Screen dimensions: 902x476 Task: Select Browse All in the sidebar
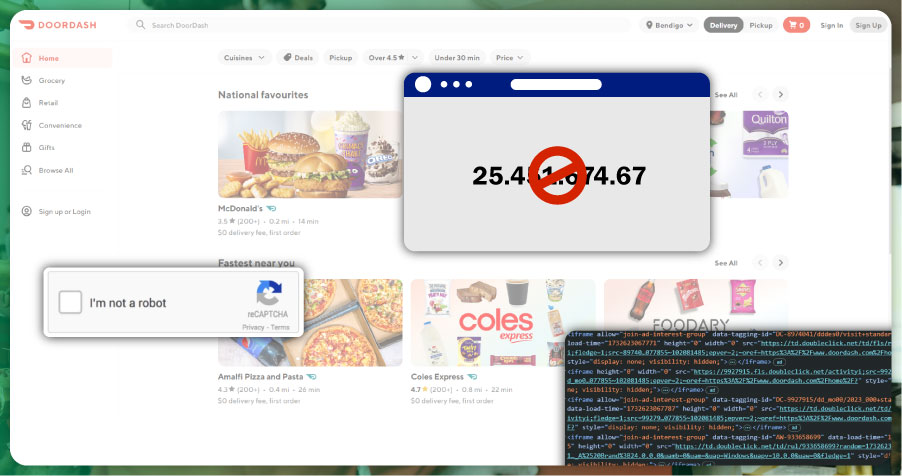pyautogui.click(x=55, y=170)
